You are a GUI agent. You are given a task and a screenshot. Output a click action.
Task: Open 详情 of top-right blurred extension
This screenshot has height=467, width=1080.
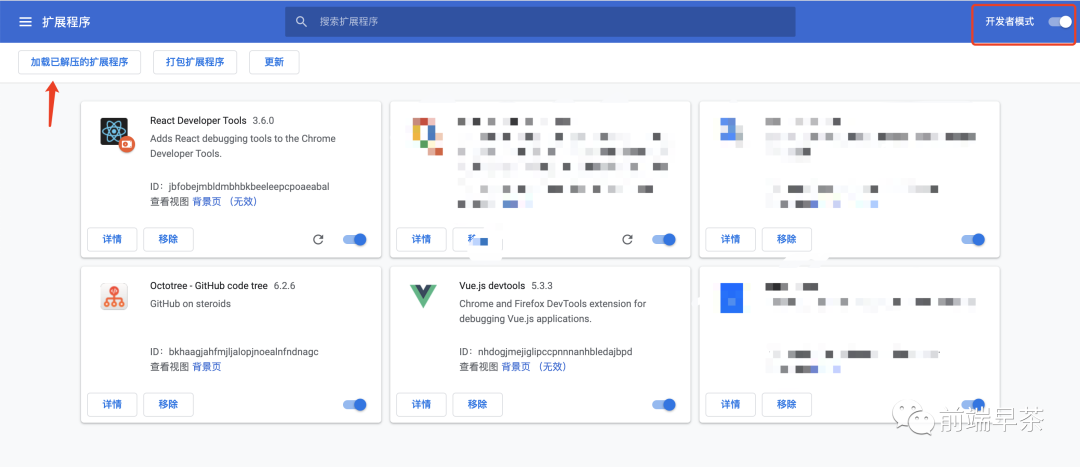coord(731,240)
